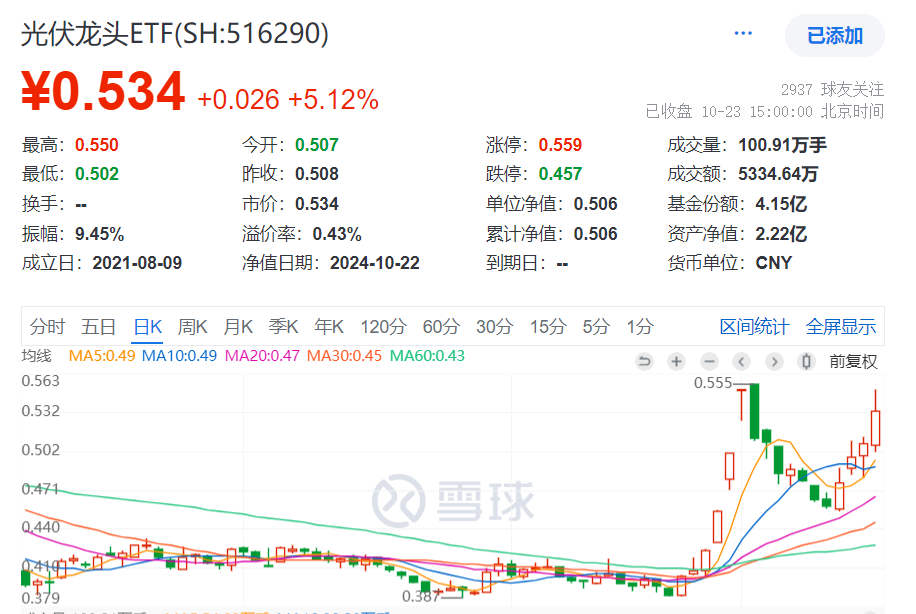Switch to the 5分 interval tab
The image size is (916, 614).
tap(596, 327)
